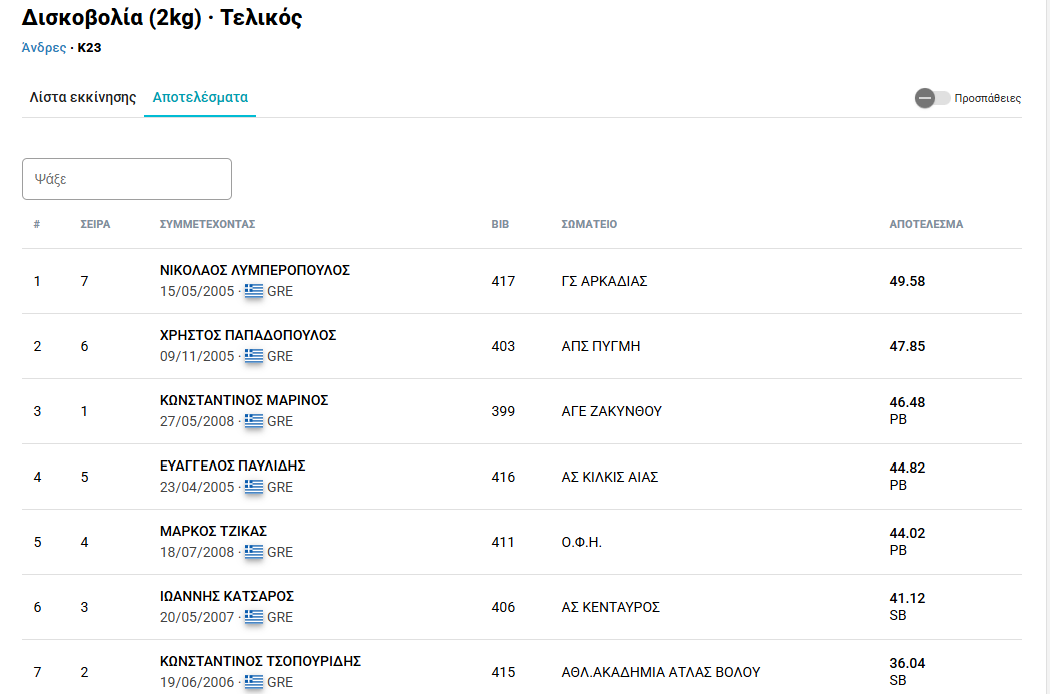Screen dimensions: 1050x694
Task: Click bib number 416
Action: (503, 477)
